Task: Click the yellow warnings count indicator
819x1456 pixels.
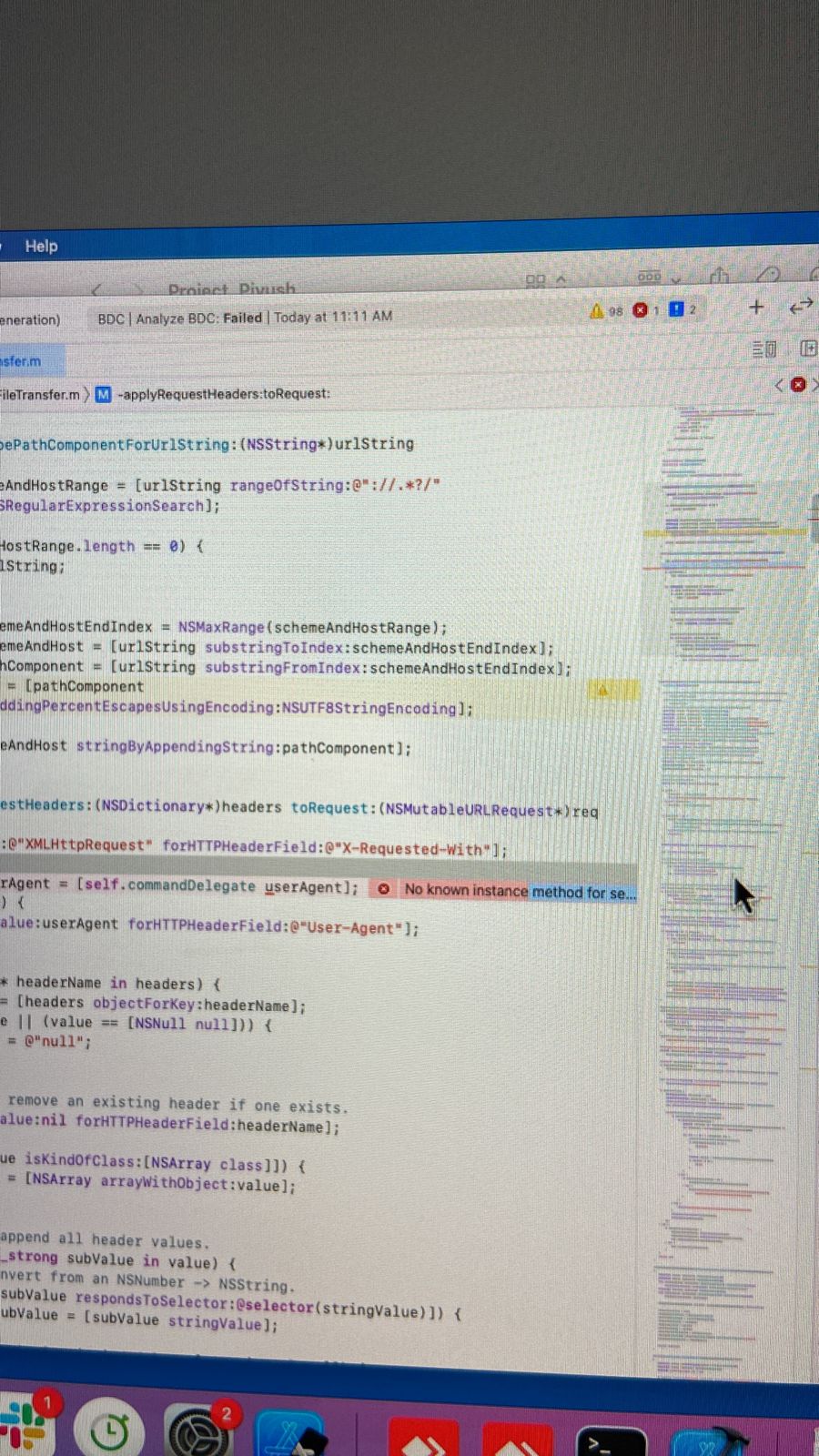Action: click(606, 311)
